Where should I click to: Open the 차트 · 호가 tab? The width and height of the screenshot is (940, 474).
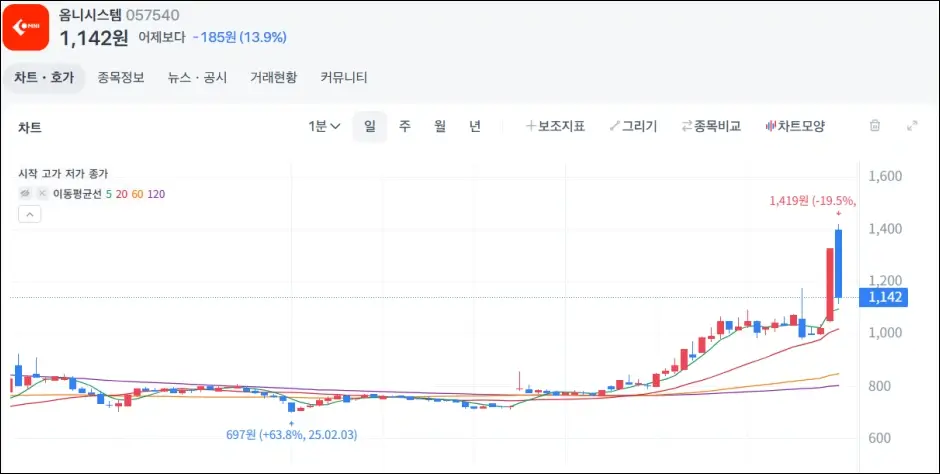44,78
